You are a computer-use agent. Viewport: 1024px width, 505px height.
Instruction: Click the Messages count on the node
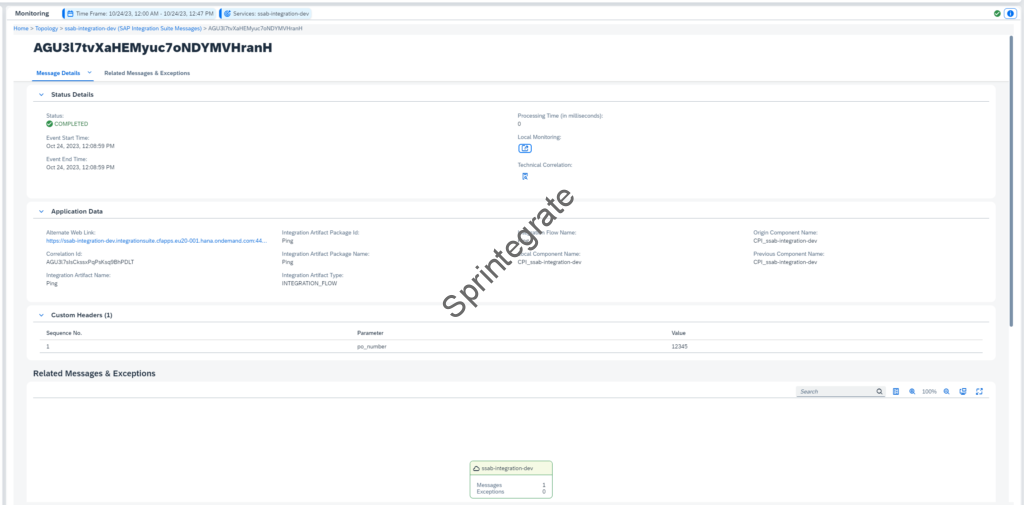[543, 485]
